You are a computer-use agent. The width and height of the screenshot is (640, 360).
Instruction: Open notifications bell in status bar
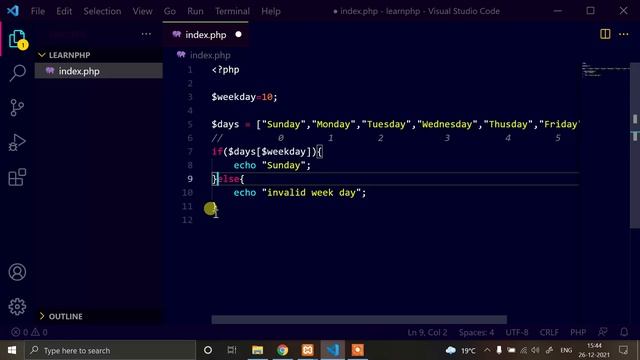624,332
